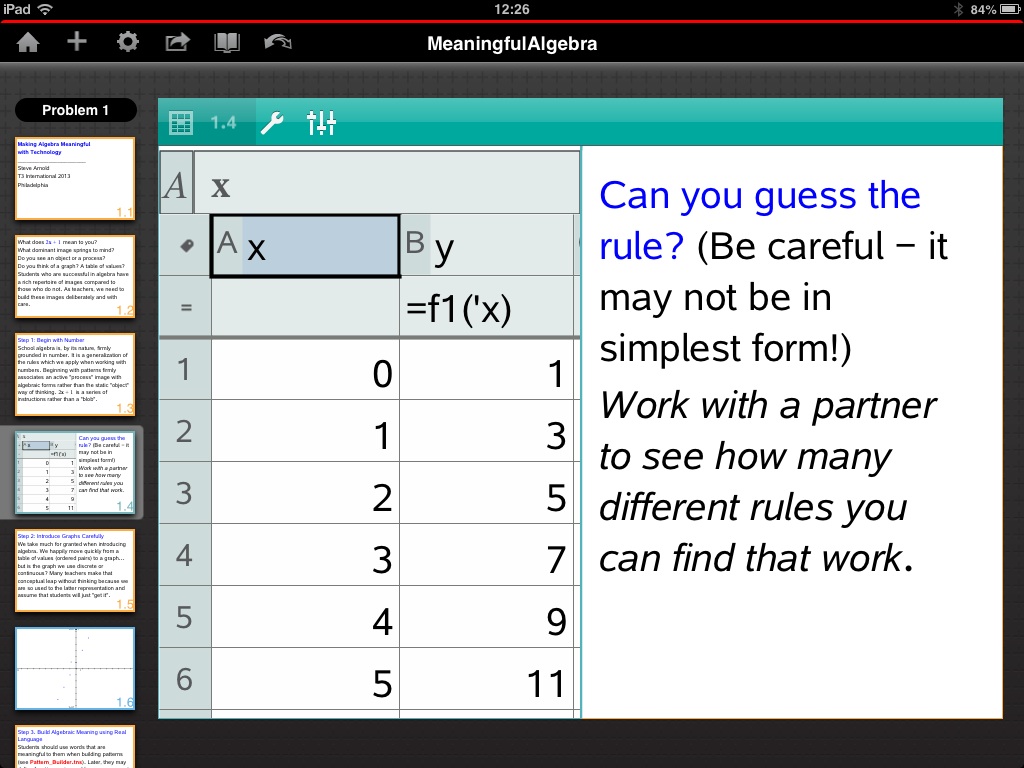
Task: Open page 1.6 graph thumbnail
Action: pyautogui.click(x=75, y=669)
